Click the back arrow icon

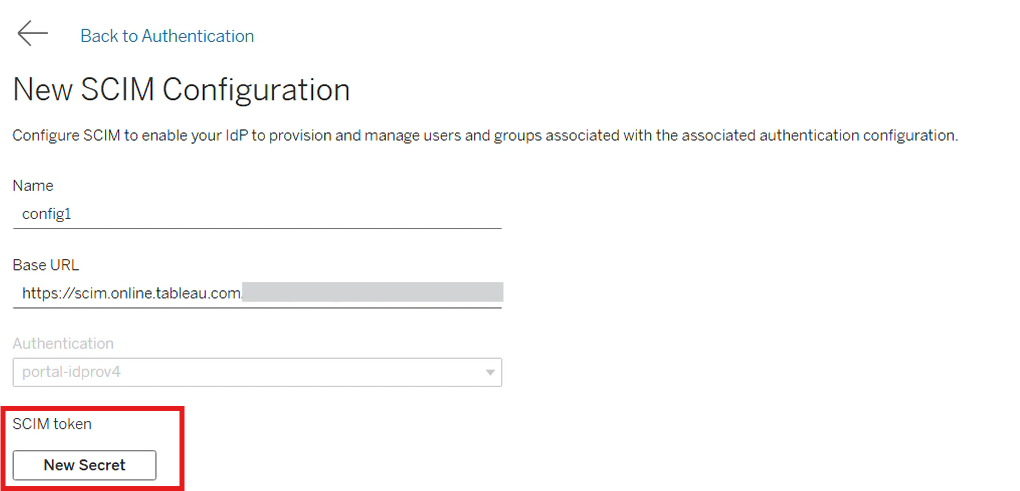[33, 33]
